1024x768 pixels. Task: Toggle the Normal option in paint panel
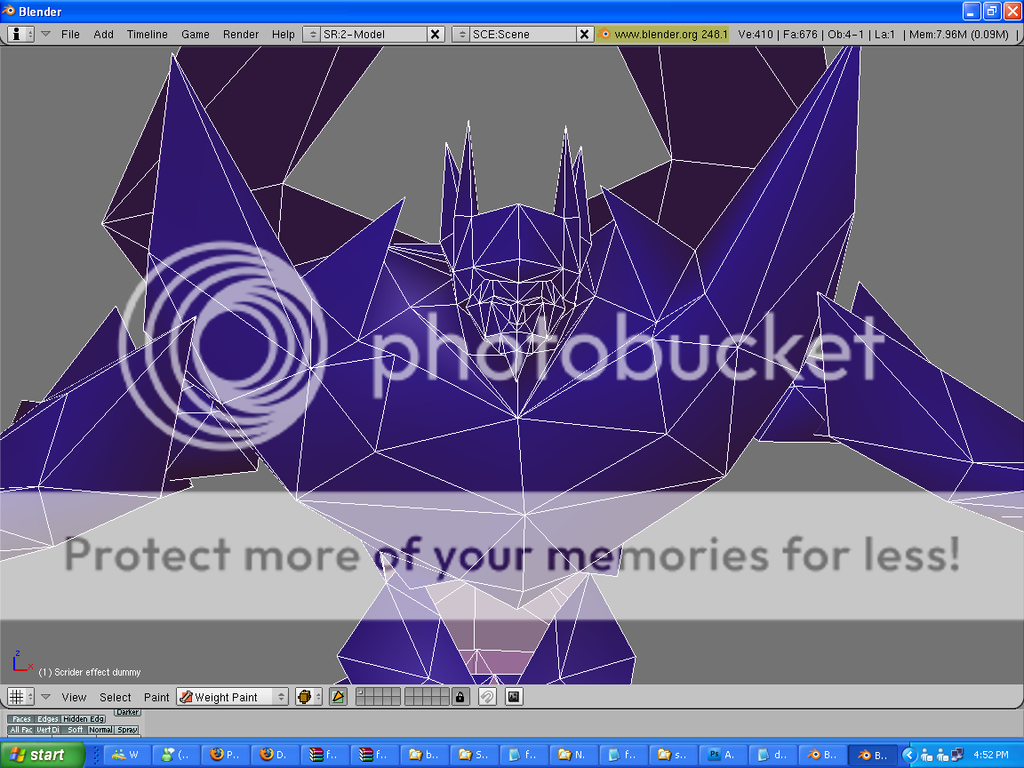click(x=100, y=730)
